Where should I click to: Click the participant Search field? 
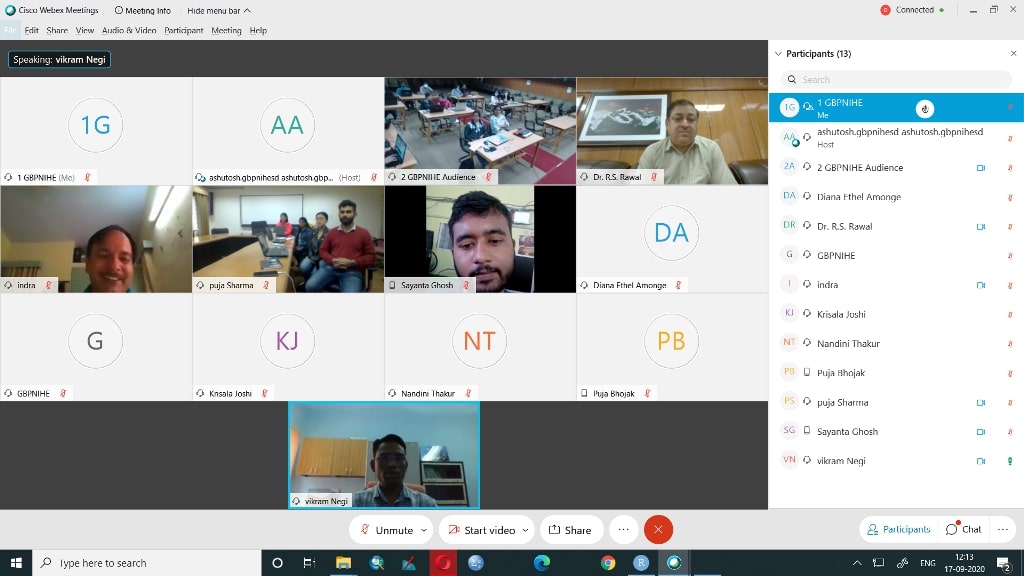[x=895, y=79]
